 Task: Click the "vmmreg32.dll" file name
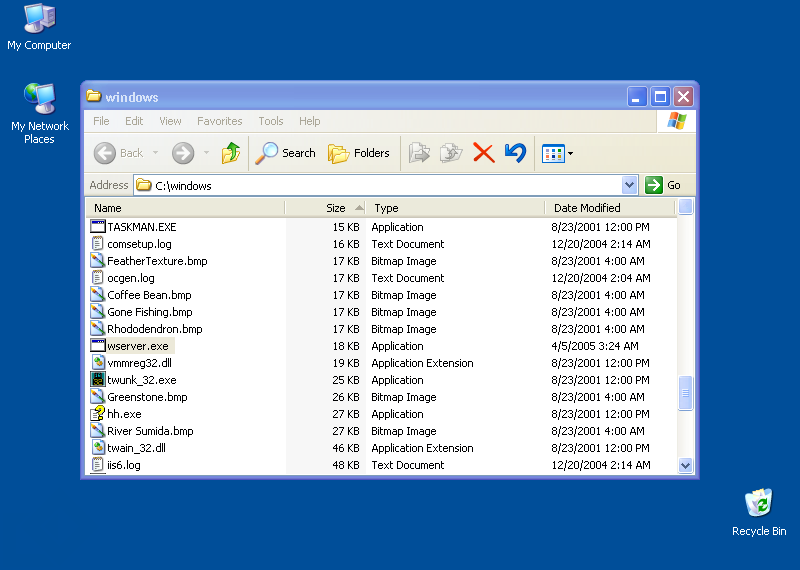(139, 363)
